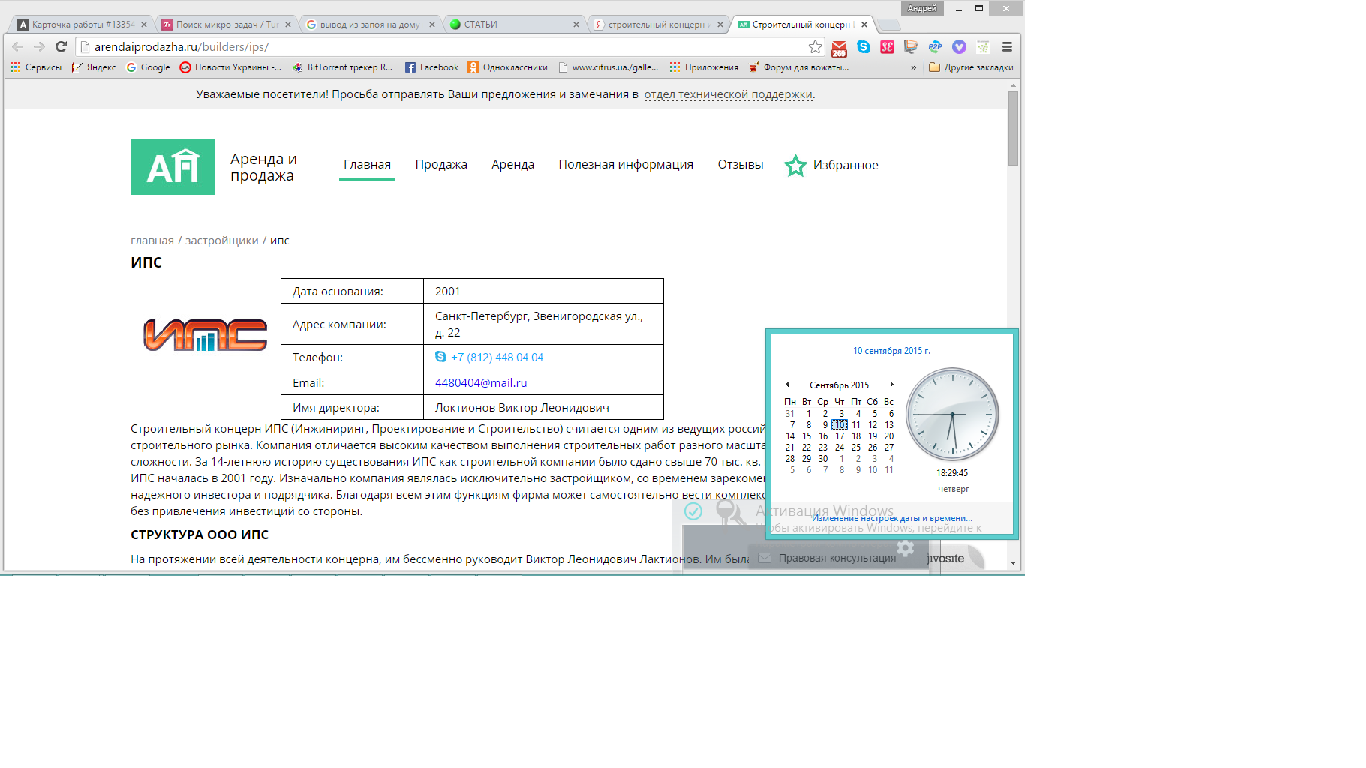The image size is (1366, 768).
Task: Select September 30 in the calendar
Action: point(823,458)
